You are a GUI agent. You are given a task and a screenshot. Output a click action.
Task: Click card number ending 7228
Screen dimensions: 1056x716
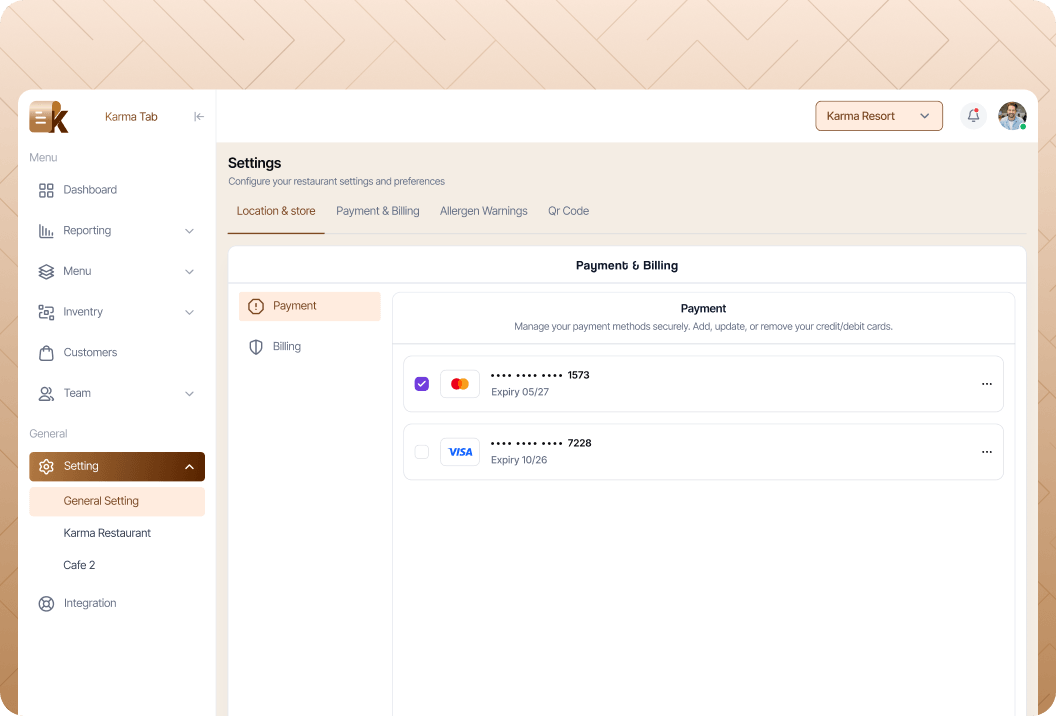541,443
